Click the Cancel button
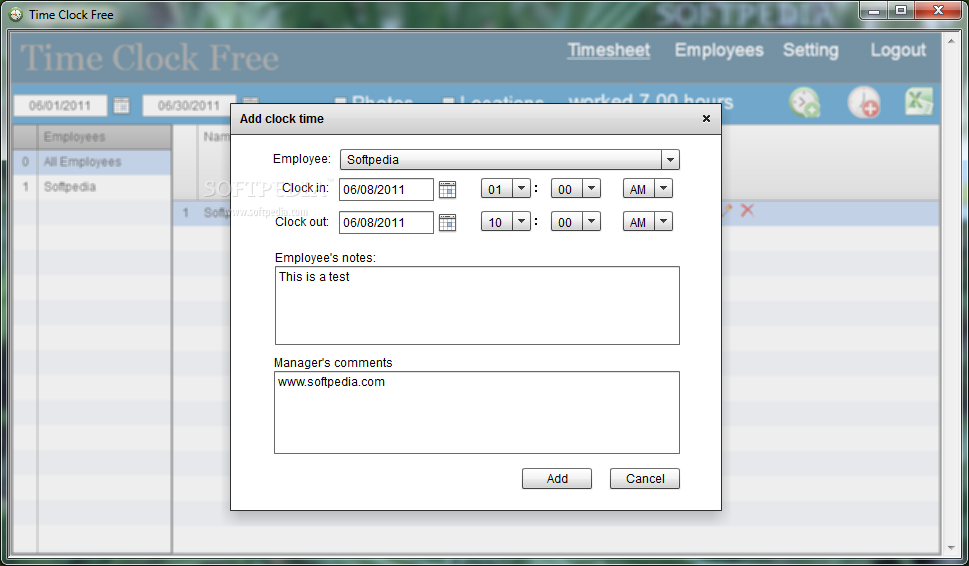Image resolution: width=969 pixels, height=566 pixels. coord(645,478)
